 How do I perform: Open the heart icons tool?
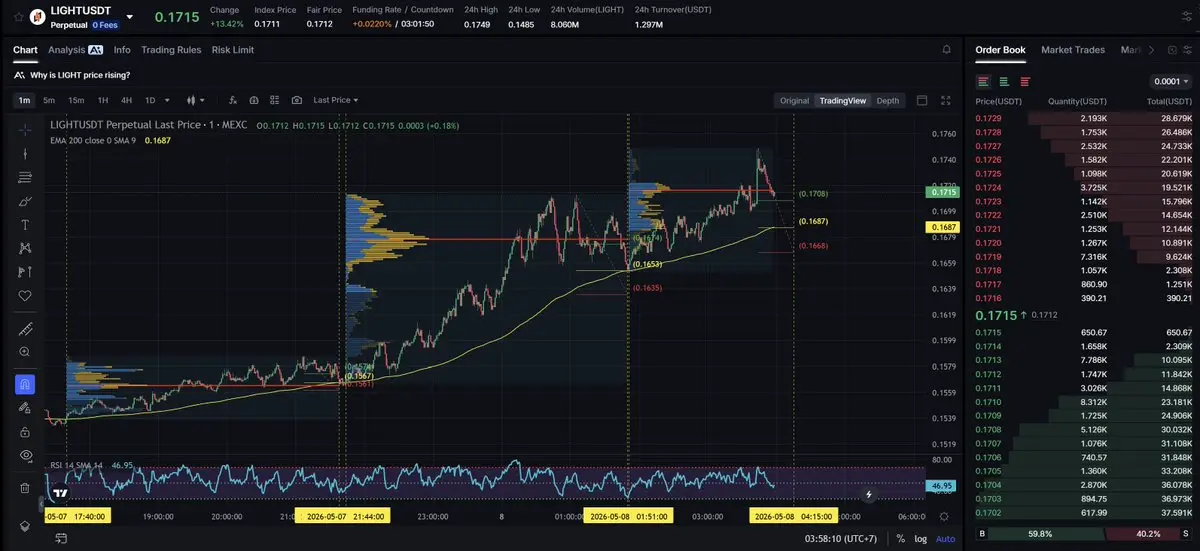[25, 296]
